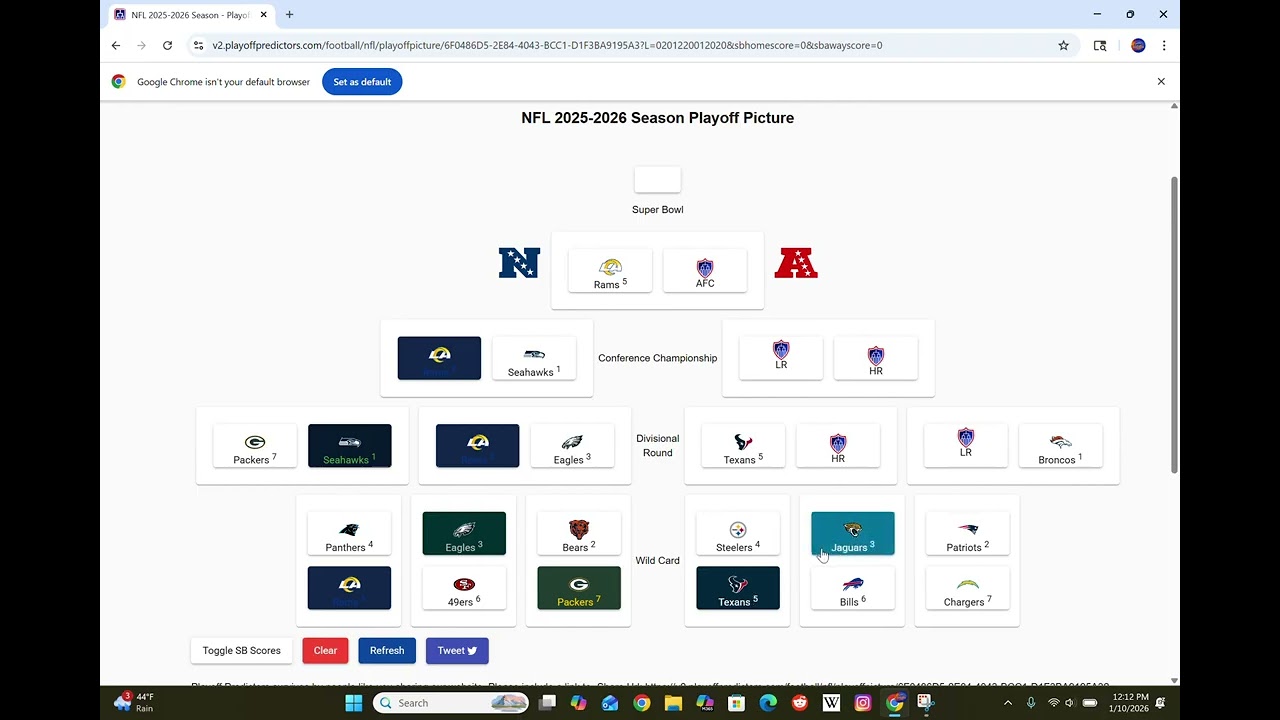Viewport: 1280px width, 720px height.
Task: Select the highlighted Packers Wild Card team
Action: [x=579, y=588]
